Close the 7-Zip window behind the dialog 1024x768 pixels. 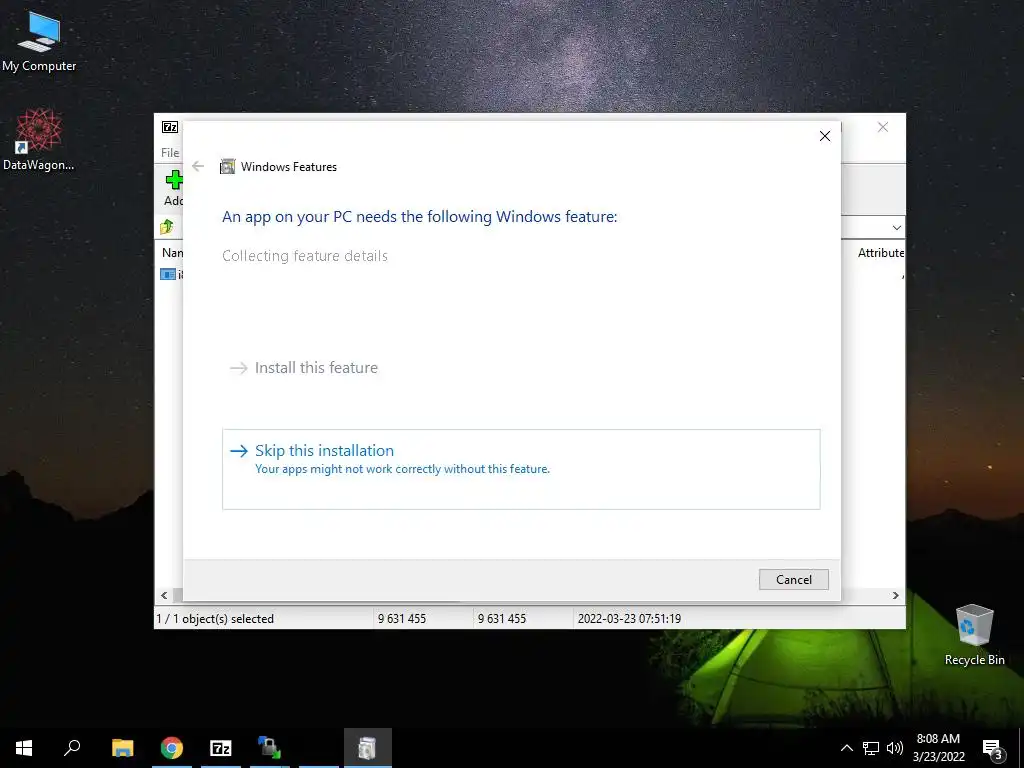[883, 127]
